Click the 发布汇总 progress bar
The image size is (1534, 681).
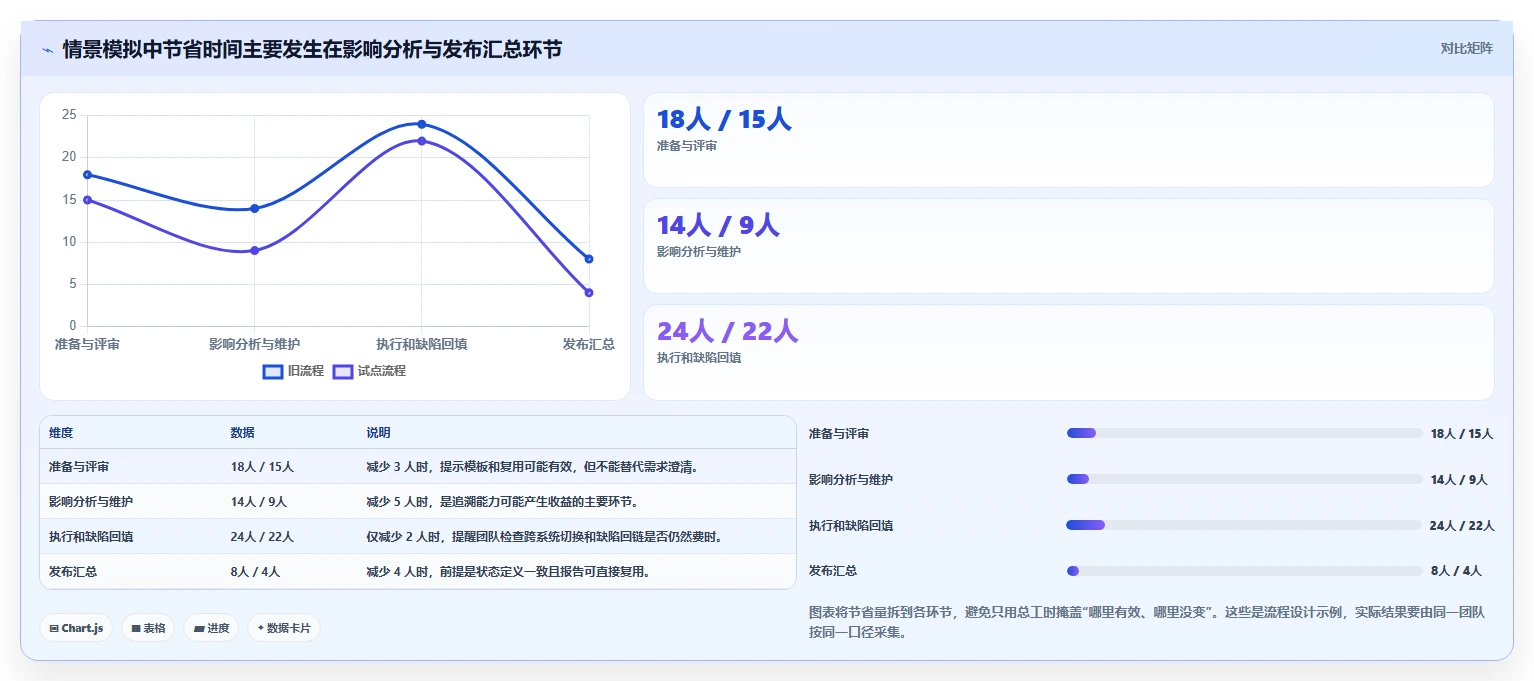pyautogui.click(x=1244, y=571)
